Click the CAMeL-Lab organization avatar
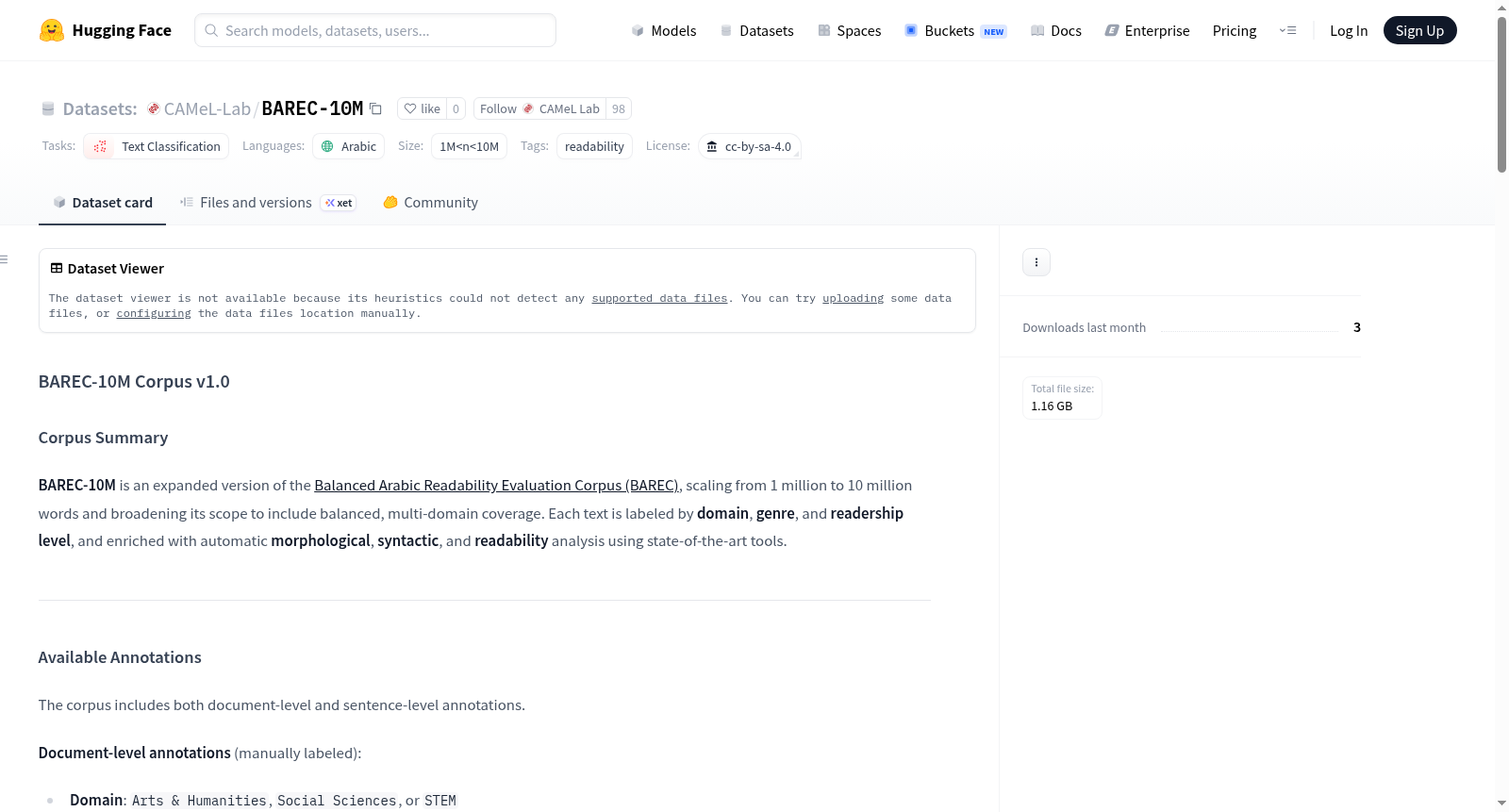Screen dimensions: 1509x812 click(153, 108)
